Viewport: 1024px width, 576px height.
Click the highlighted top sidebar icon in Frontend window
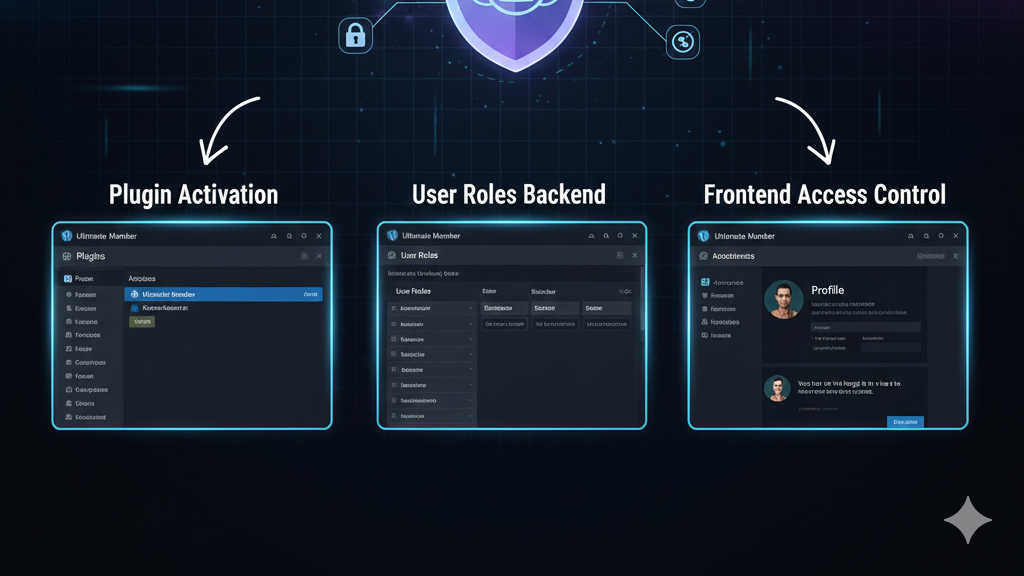[x=705, y=283]
